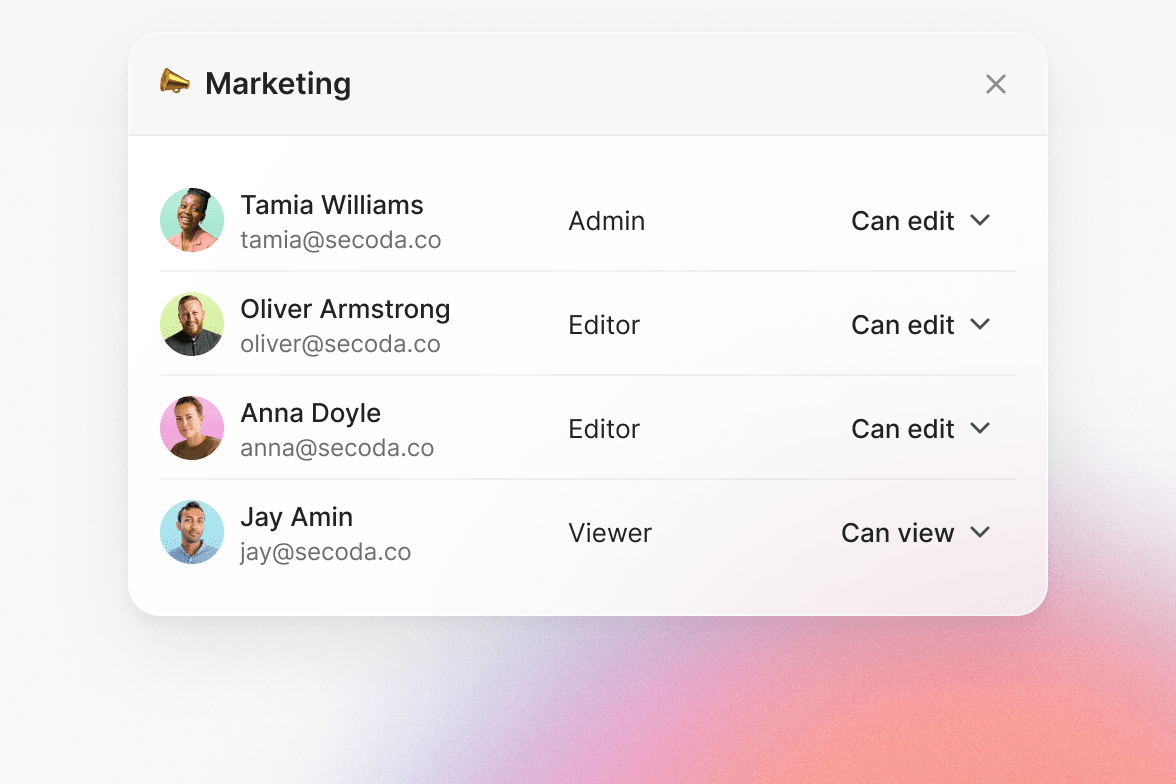Click the tamia@secoda.co email address

coord(340,240)
